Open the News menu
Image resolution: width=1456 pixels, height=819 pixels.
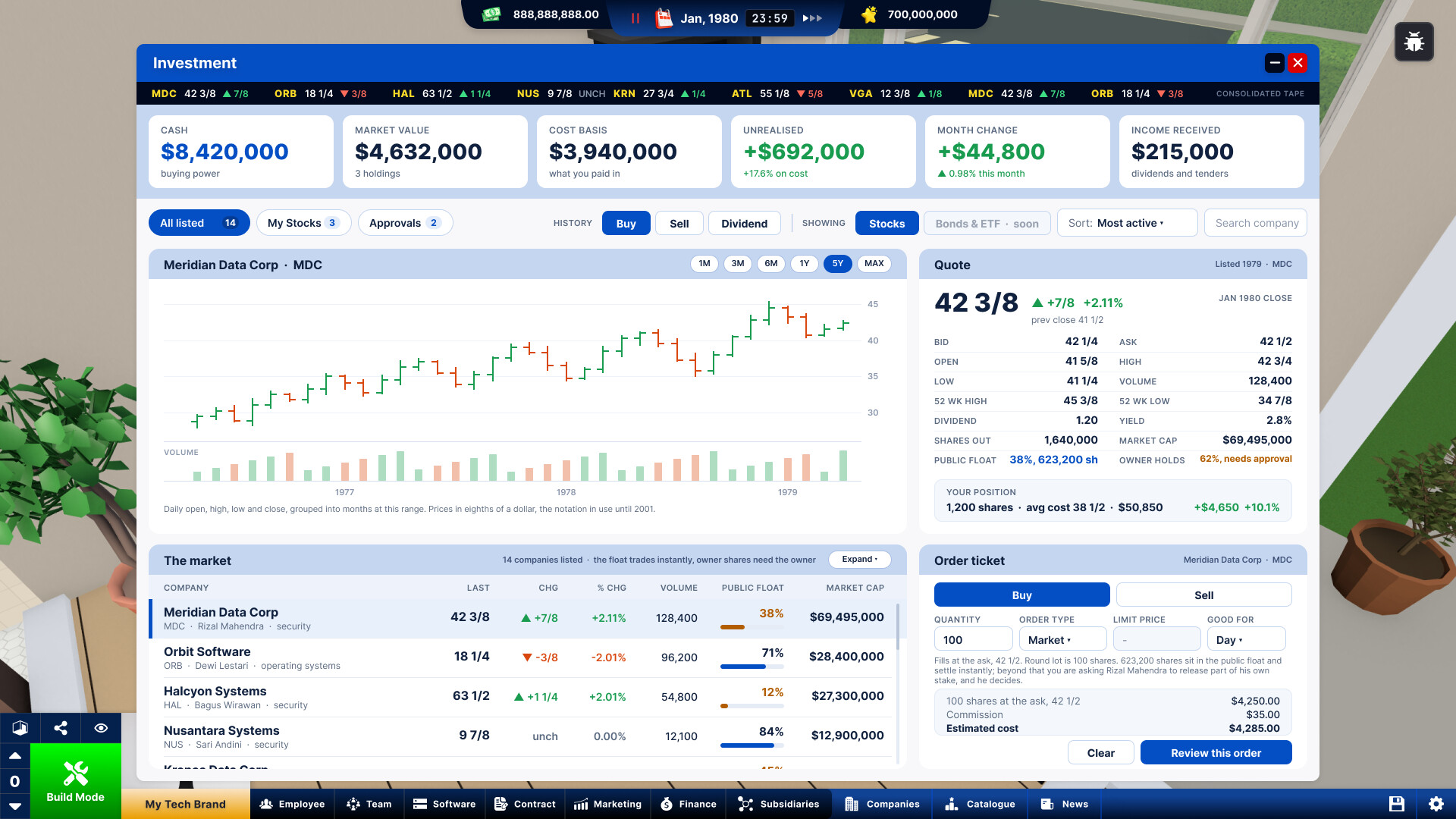click(x=1065, y=804)
